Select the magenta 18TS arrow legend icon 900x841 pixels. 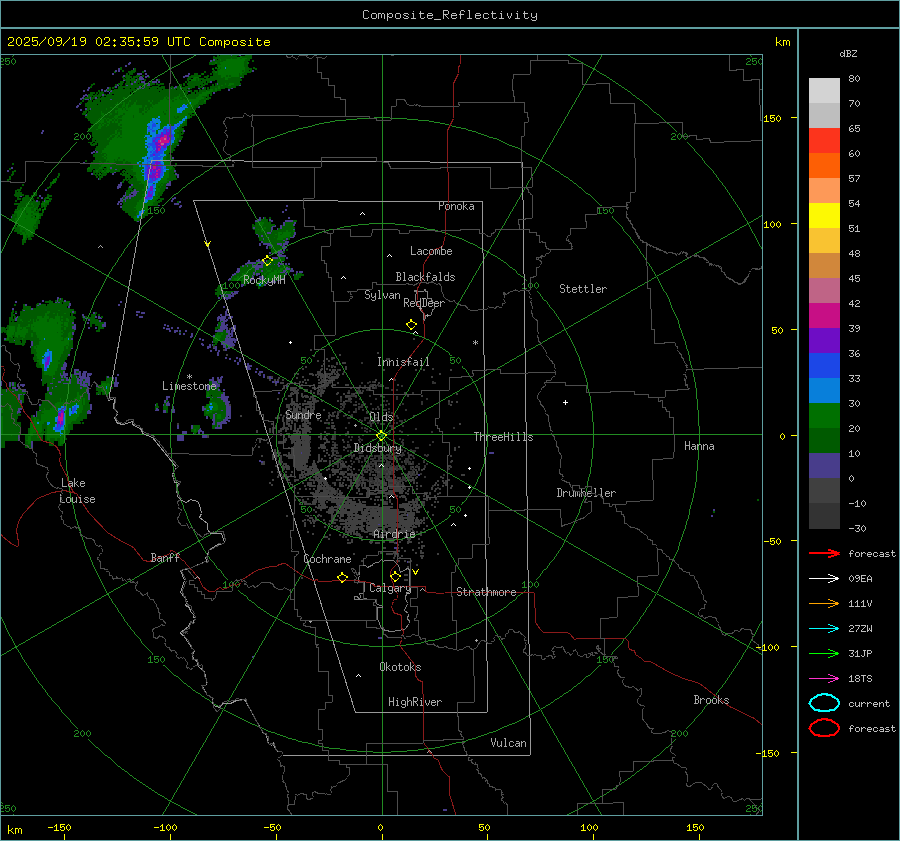[x=824, y=678]
